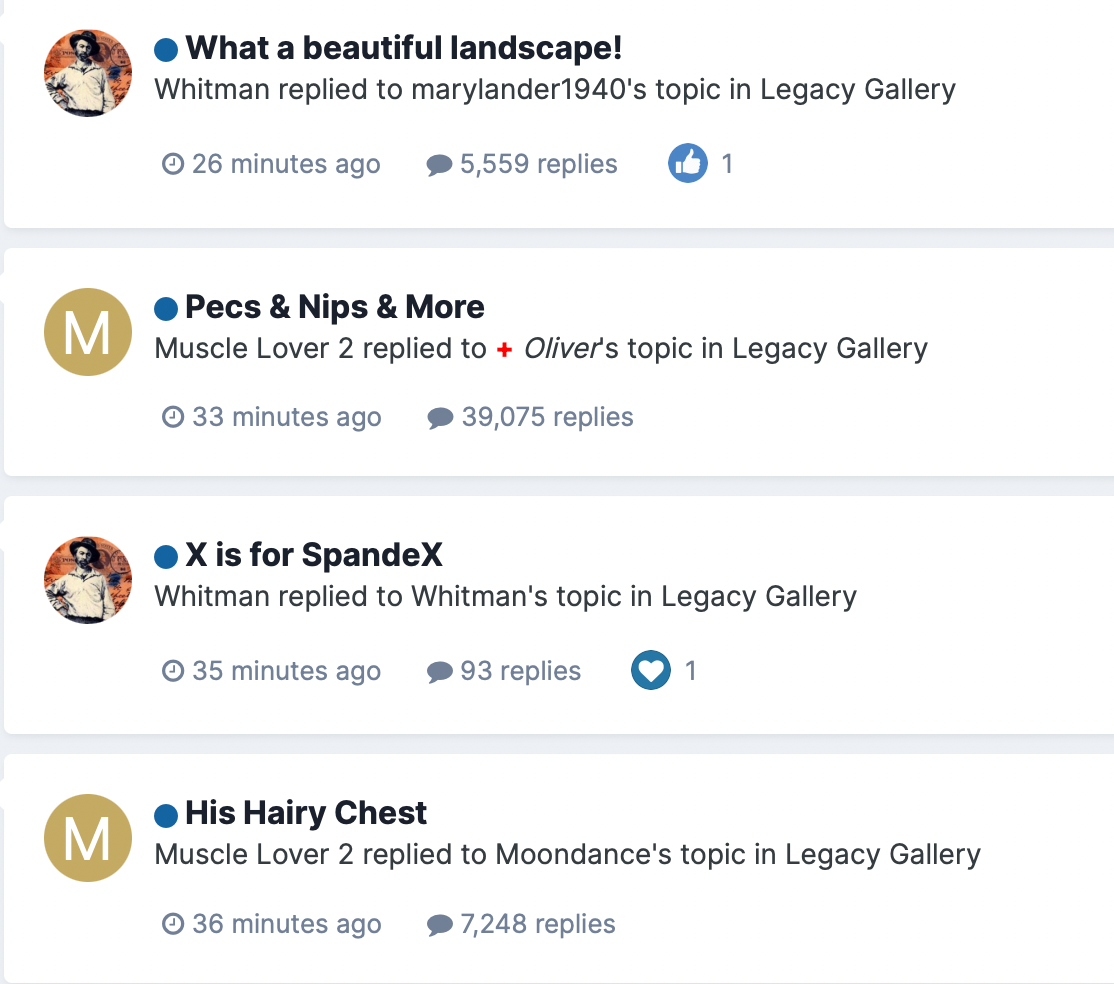This screenshot has height=984, width=1114.
Task: Click the thumbs-up reaction icon on landscape post
Action: pos(688,163)
